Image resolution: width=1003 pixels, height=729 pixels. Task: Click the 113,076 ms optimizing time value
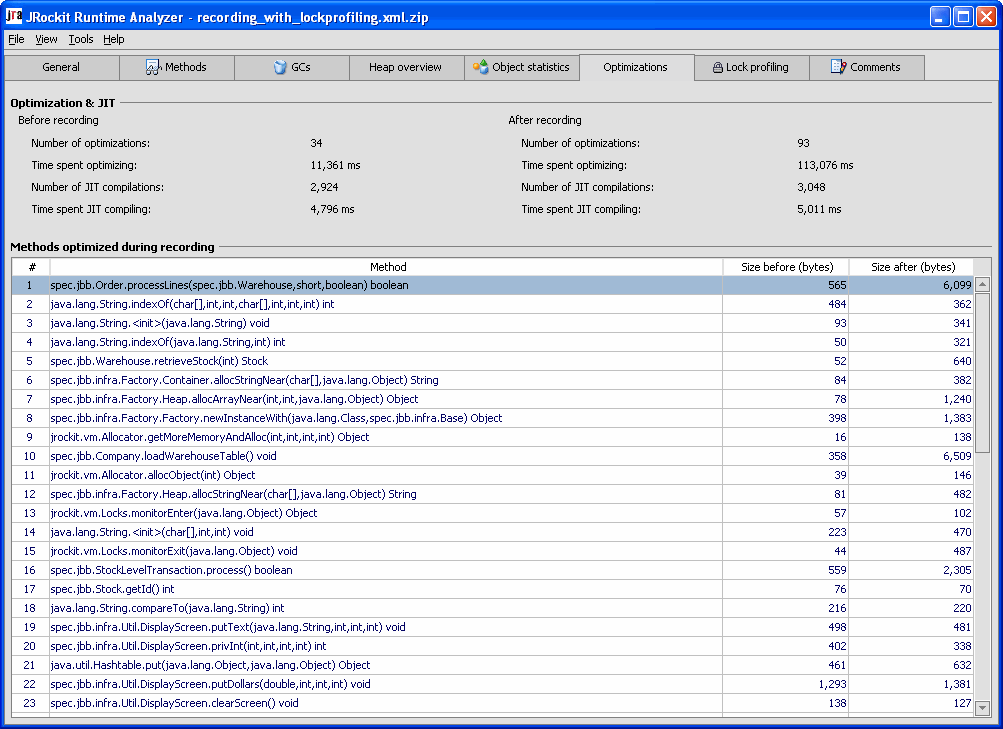(x=825, y=165)
